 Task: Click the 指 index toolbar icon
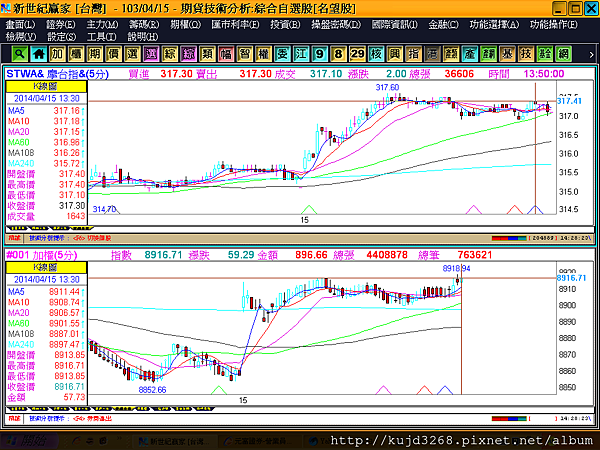(413, 54)
